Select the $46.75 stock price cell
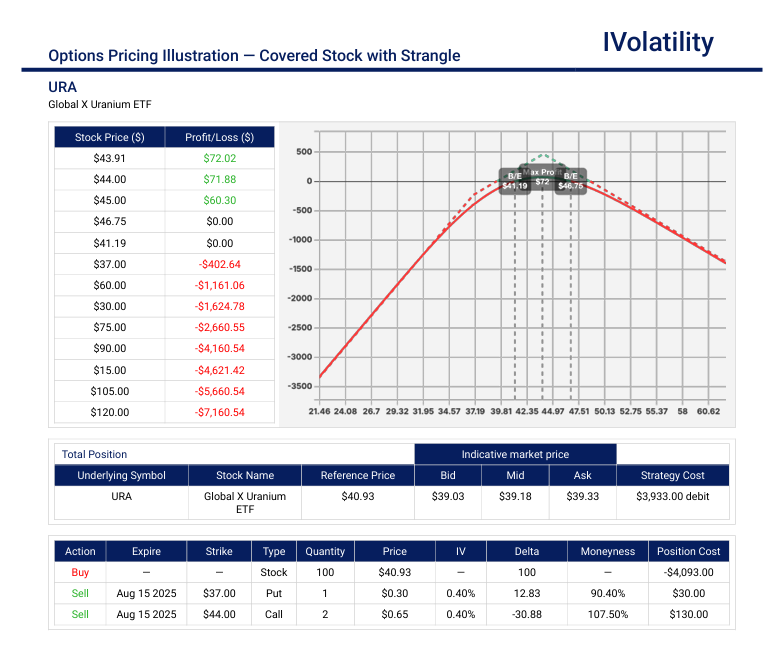The image size is (784, 657). [x=110, y=222]
